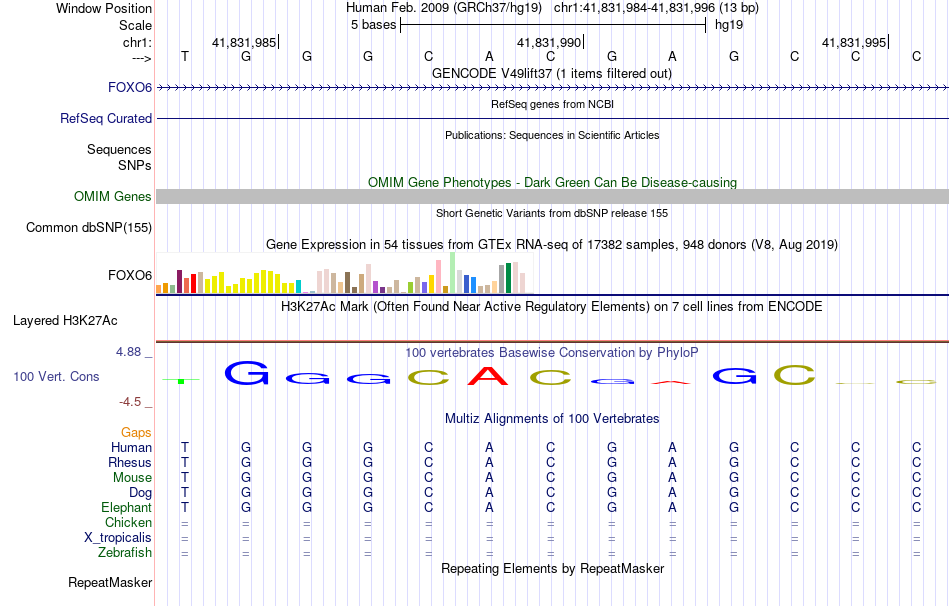This screenshot has height=606, width=950.
Task: Click the large blue G conservation logo letter
Action: pyautogui.click(x=246, y=373)
